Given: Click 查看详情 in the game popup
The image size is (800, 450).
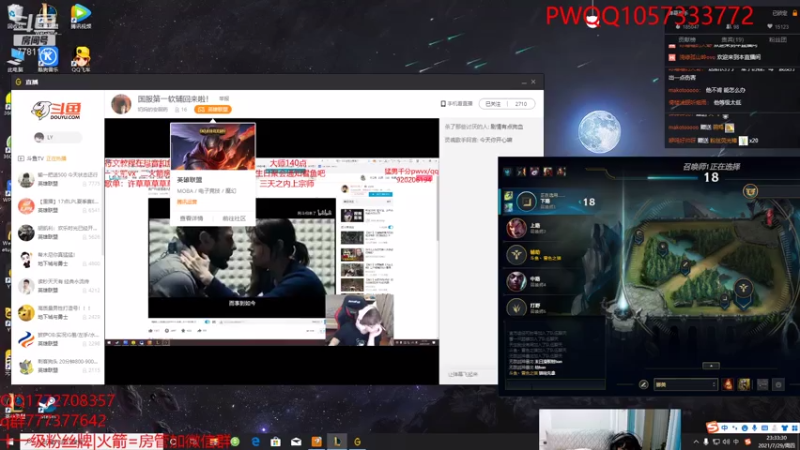Looking at the screenshot, I should 191,218.
